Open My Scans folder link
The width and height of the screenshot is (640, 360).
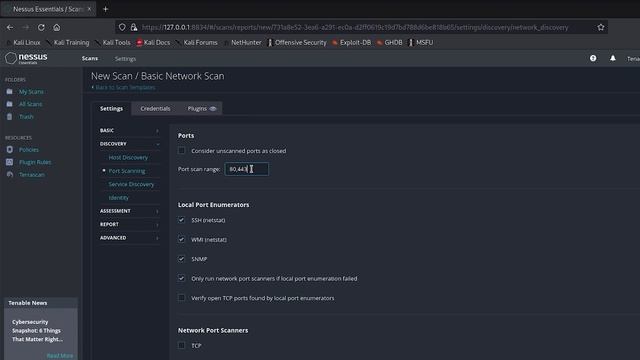(31, 92)
